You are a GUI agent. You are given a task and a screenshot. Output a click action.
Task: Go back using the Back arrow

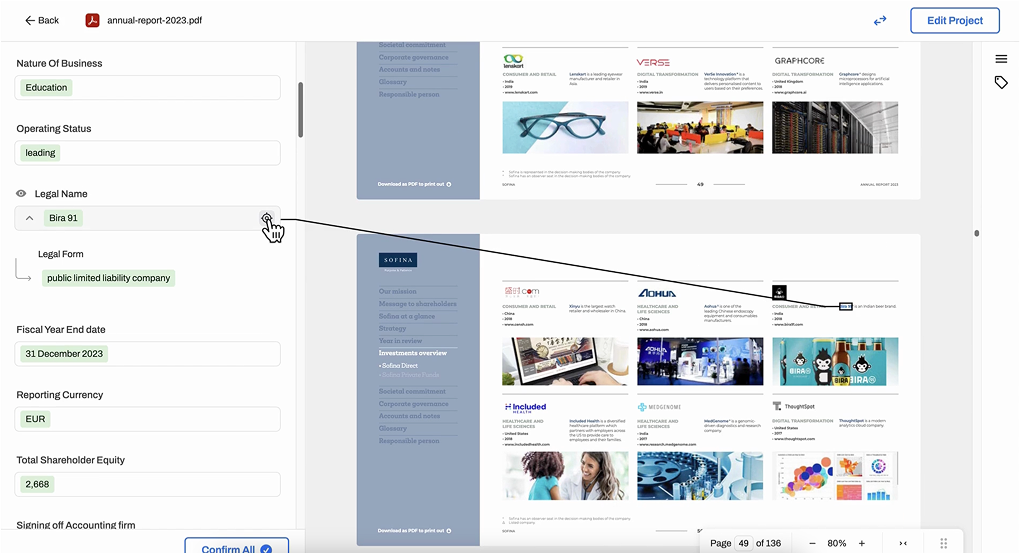click(x=42, y=20)
